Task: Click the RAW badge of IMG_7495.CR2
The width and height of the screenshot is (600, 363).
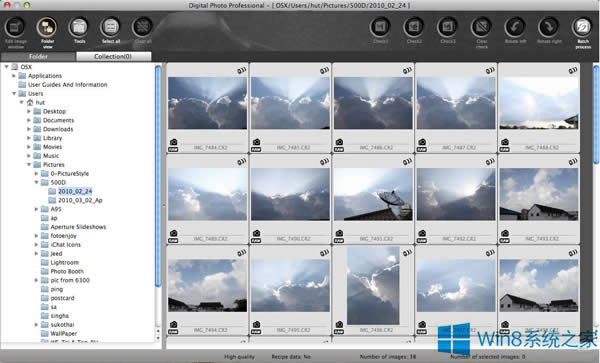Action: click(256, 332)
